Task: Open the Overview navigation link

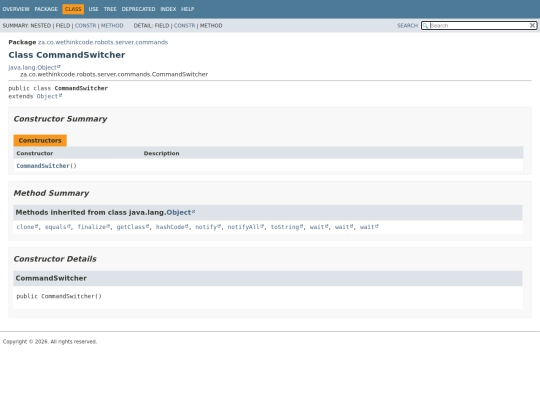Action: (x=16, y=9)
